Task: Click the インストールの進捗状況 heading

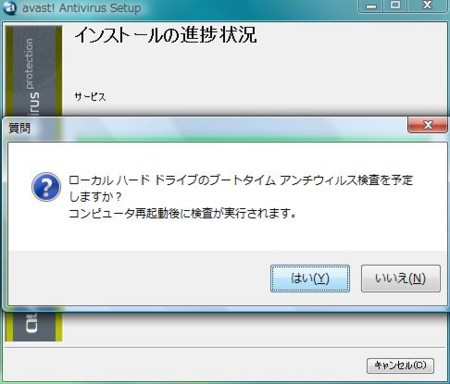Action: (x=166, y=35)
